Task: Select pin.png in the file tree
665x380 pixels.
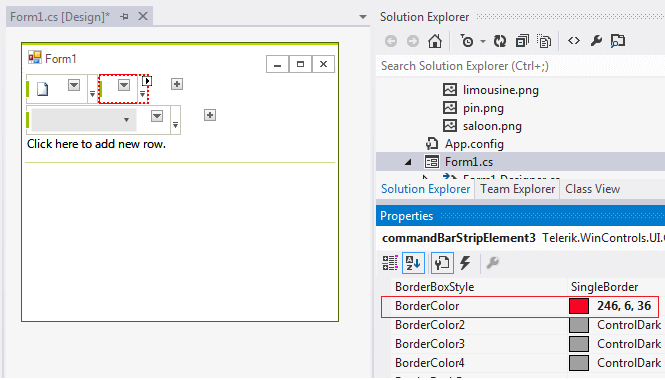Action: coord(483,108)
